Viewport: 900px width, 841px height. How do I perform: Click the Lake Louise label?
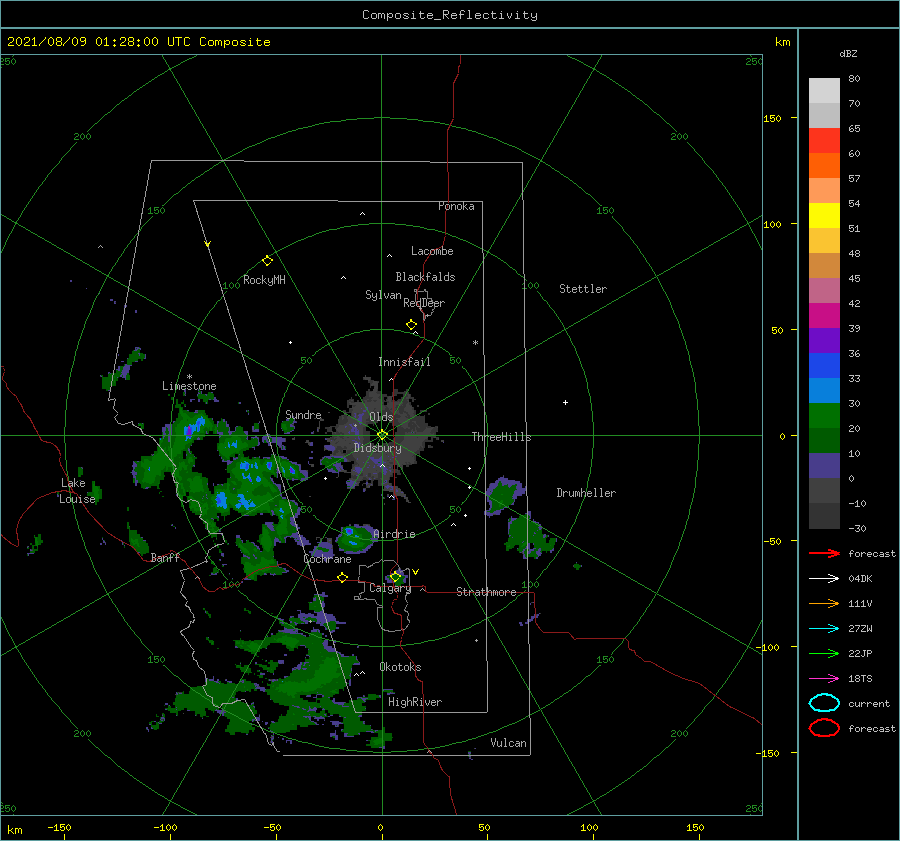click(x=77, y=491)
